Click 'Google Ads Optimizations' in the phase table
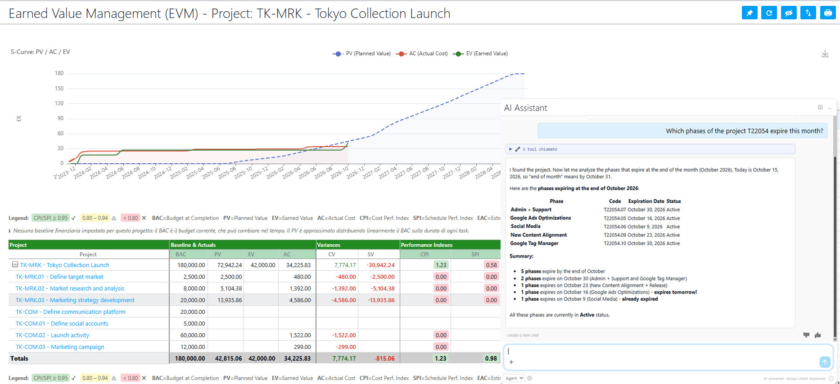Viewport: 840px width, 384px height. tap(540, 218)
